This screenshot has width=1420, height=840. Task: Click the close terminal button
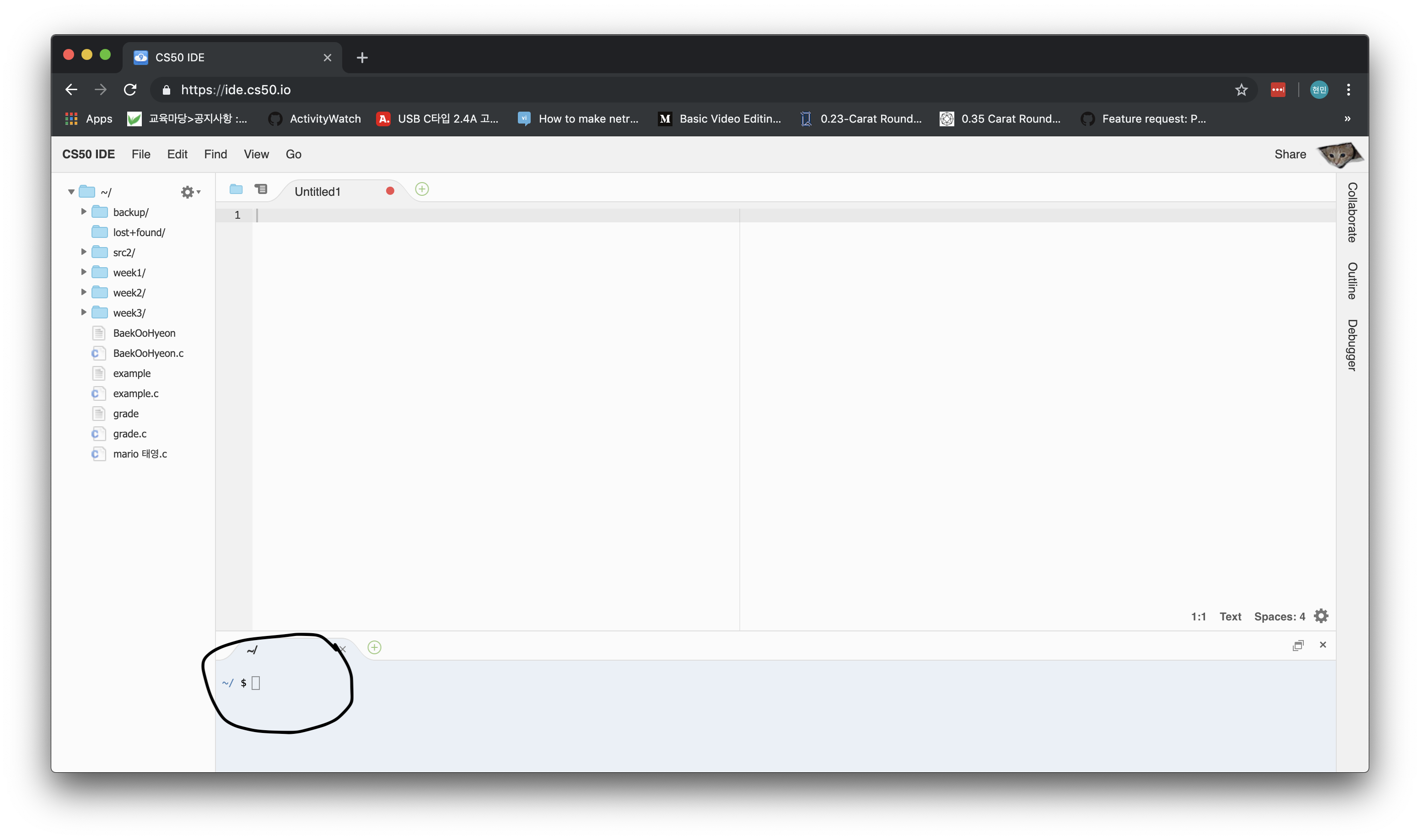pyautogui.click(x=1322, y=644)
